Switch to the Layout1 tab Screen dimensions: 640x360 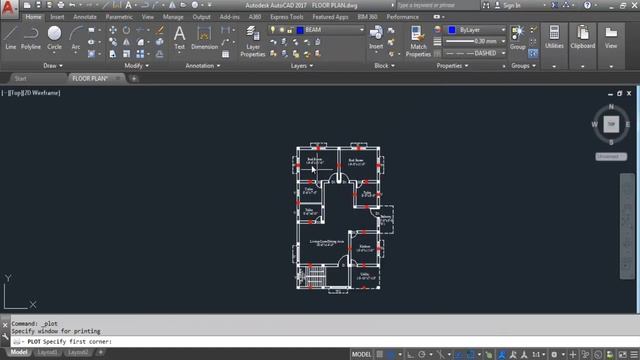click(47, 352)
